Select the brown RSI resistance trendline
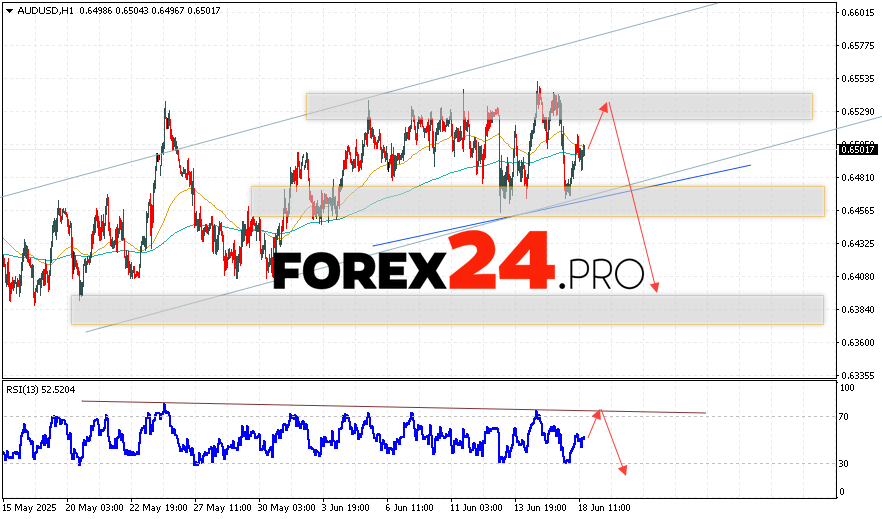The image size is (882, 519). pos(400,407)
